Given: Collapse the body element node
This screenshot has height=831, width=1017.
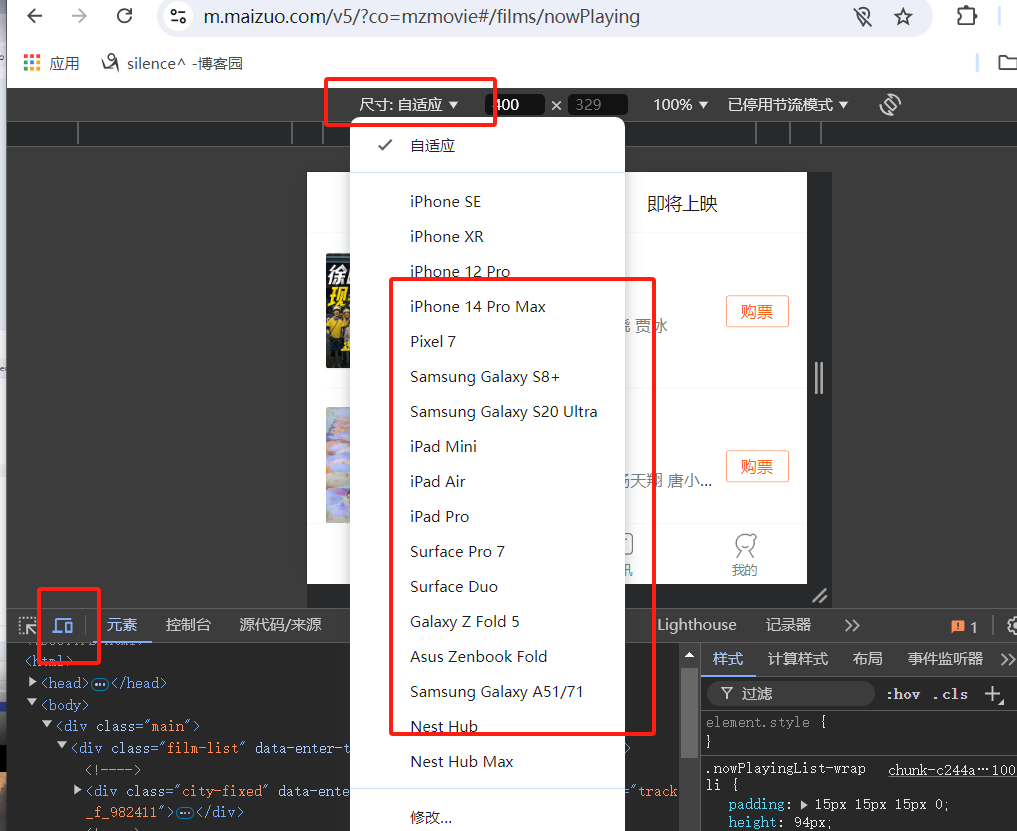Looking at the screenshot, I should (32, 703).
